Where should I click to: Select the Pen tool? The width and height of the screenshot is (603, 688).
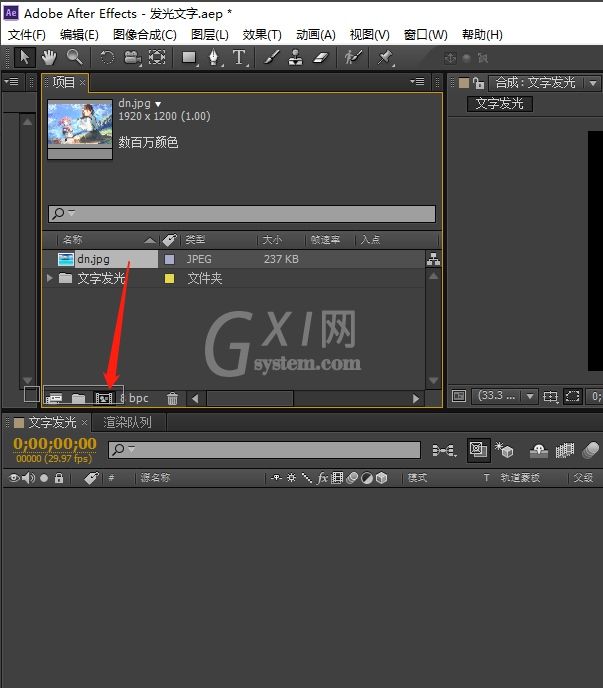tap(214, 57)
